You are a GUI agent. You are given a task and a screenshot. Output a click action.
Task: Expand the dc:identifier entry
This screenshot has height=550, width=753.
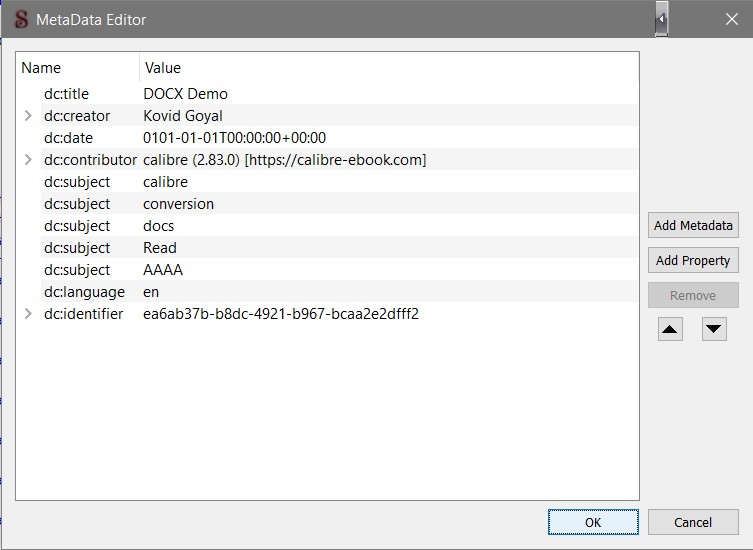click(x=28, y=314)
